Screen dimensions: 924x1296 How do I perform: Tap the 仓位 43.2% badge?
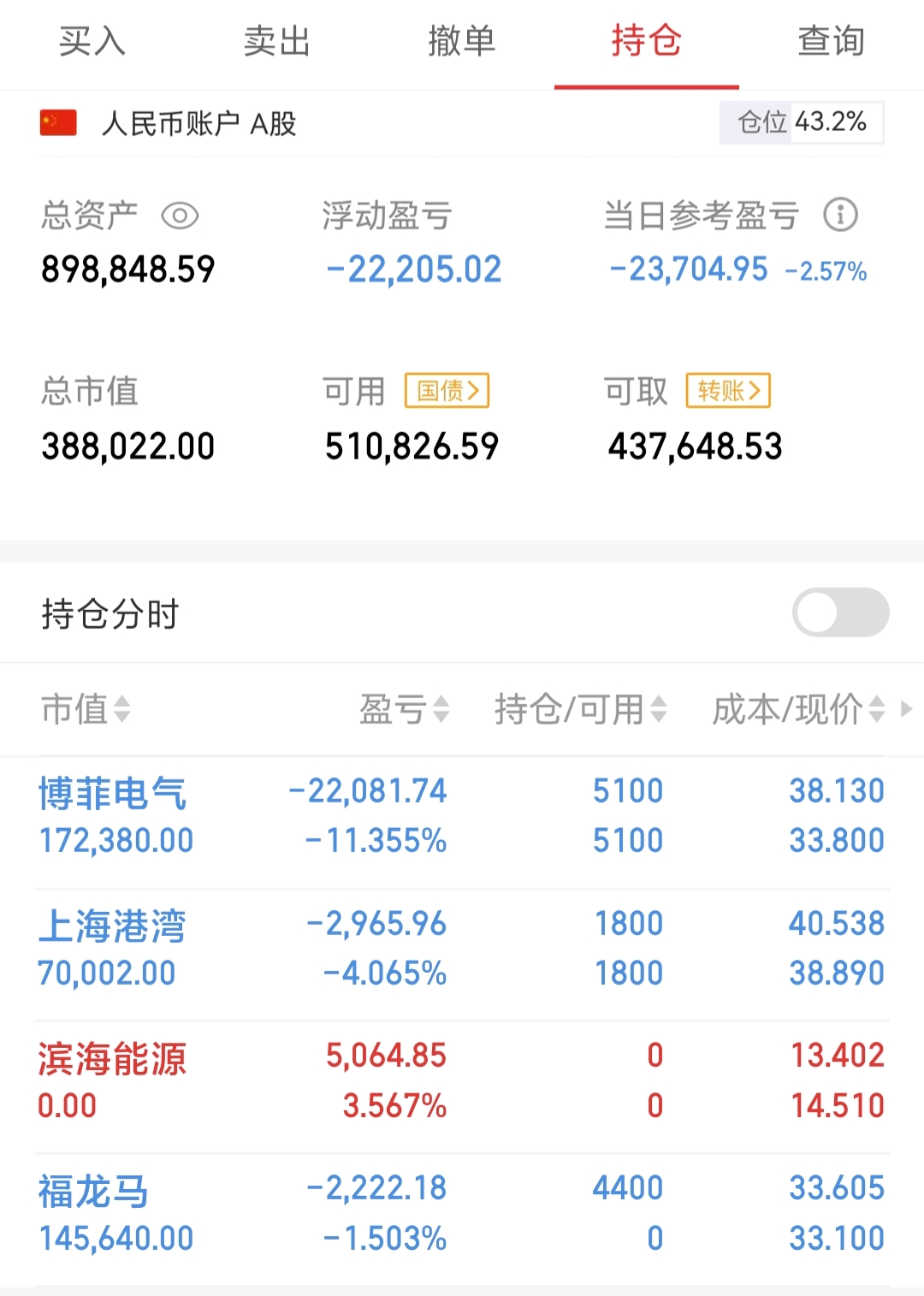pos(802,122)
